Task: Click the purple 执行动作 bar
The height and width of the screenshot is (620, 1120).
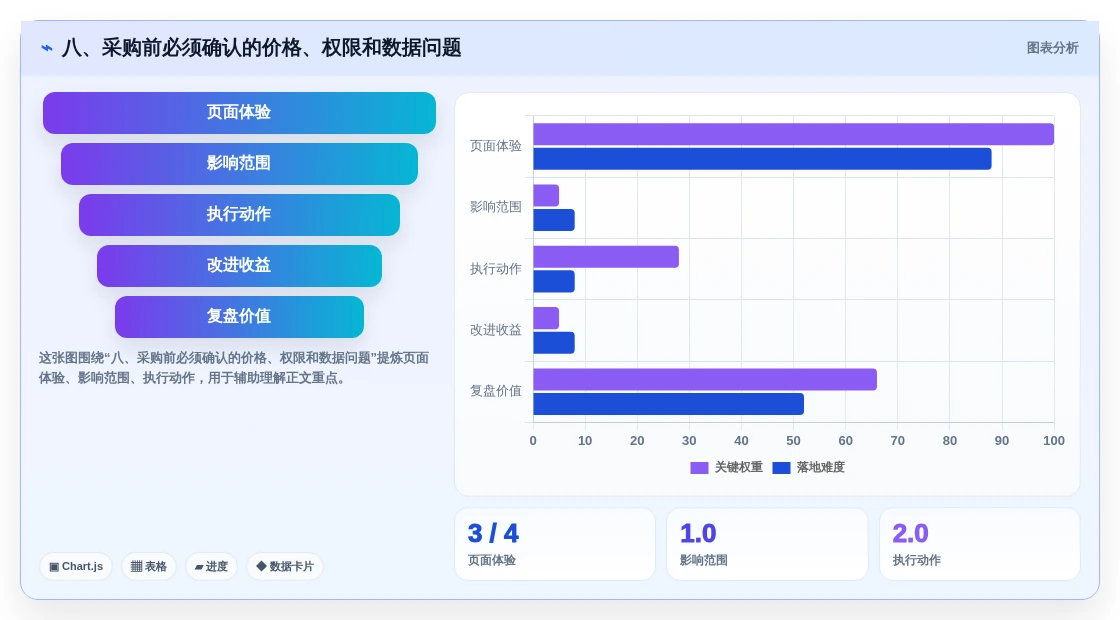Action: (606, 257)
